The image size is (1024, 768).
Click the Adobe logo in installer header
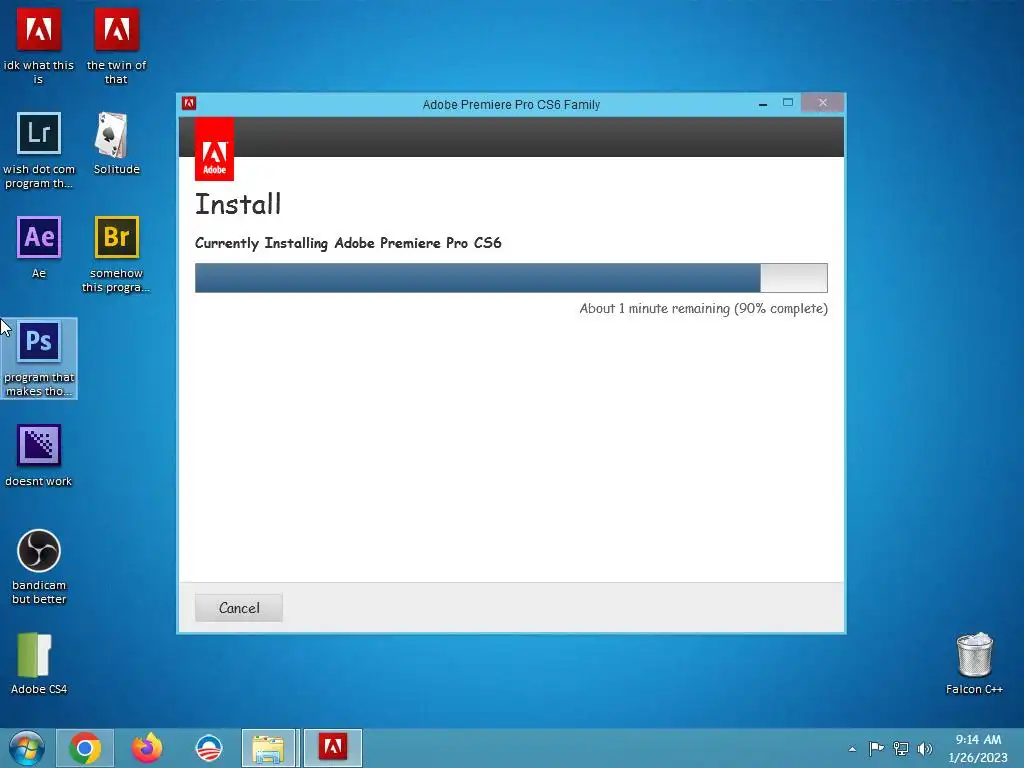tap(214, 150)
